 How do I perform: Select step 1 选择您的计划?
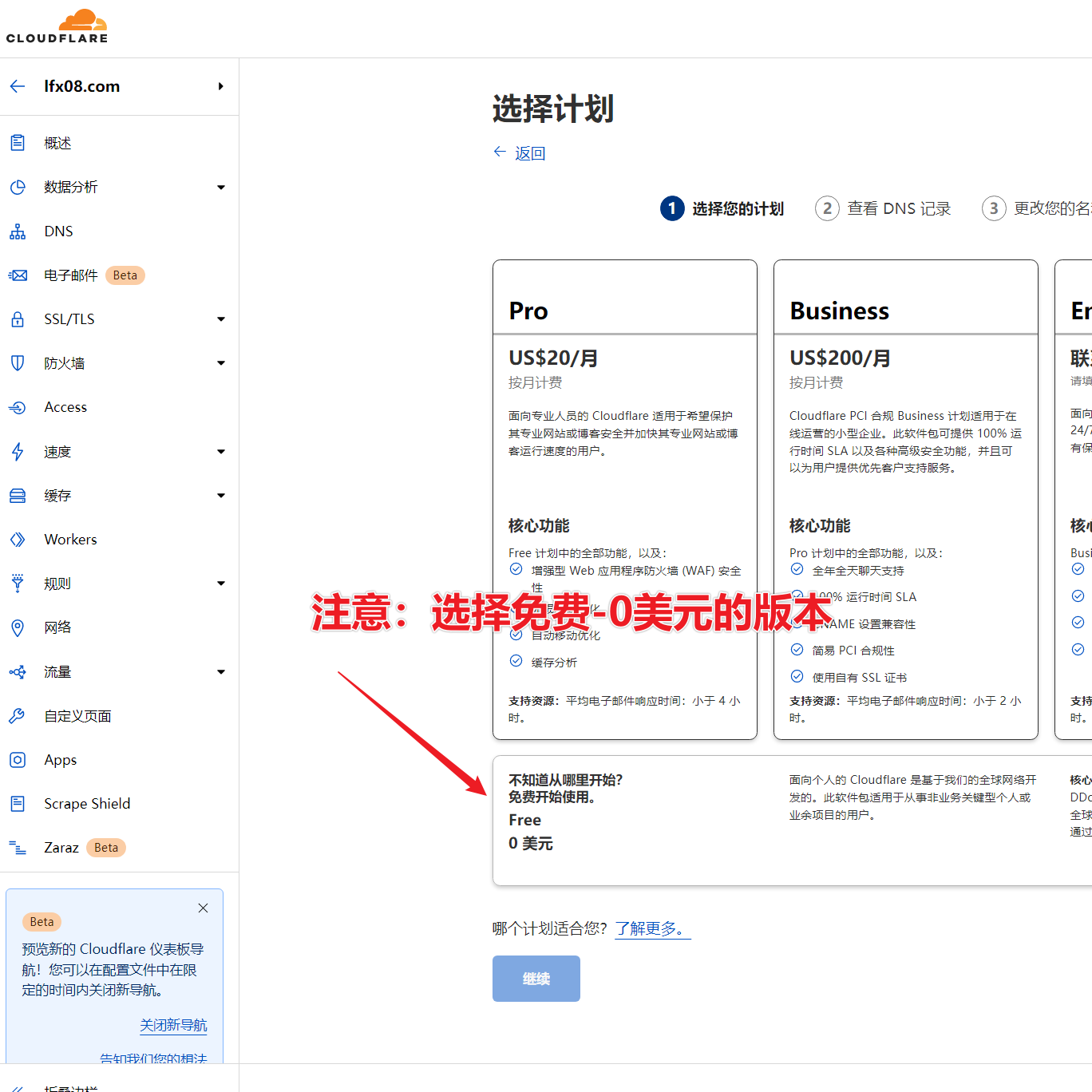[722, 208]
